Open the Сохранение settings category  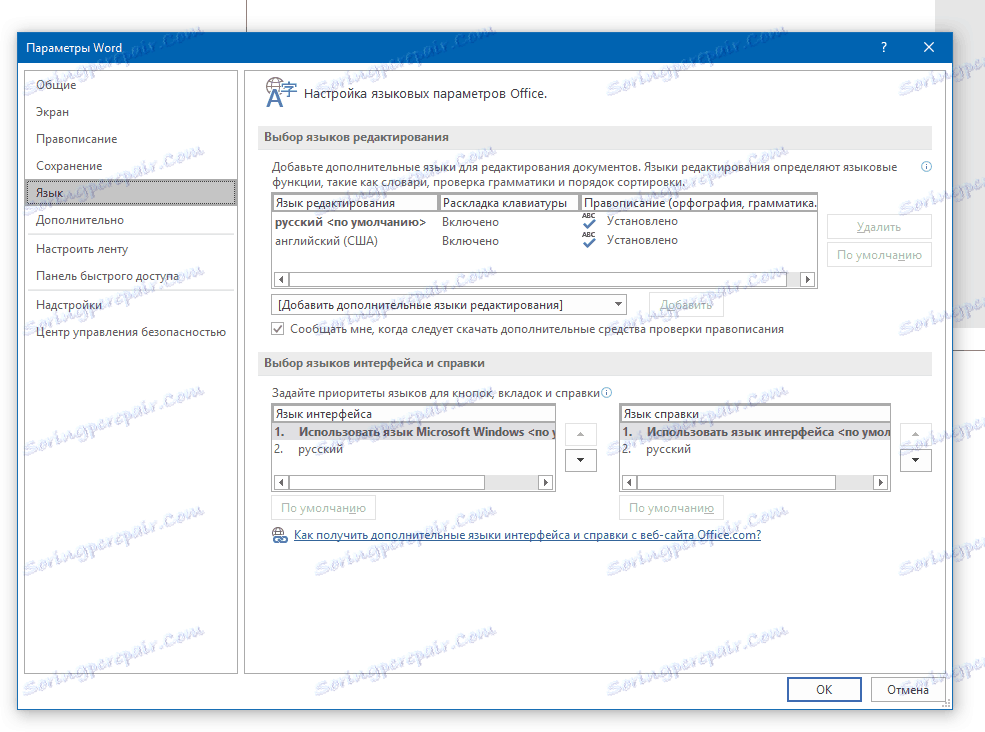131,166
